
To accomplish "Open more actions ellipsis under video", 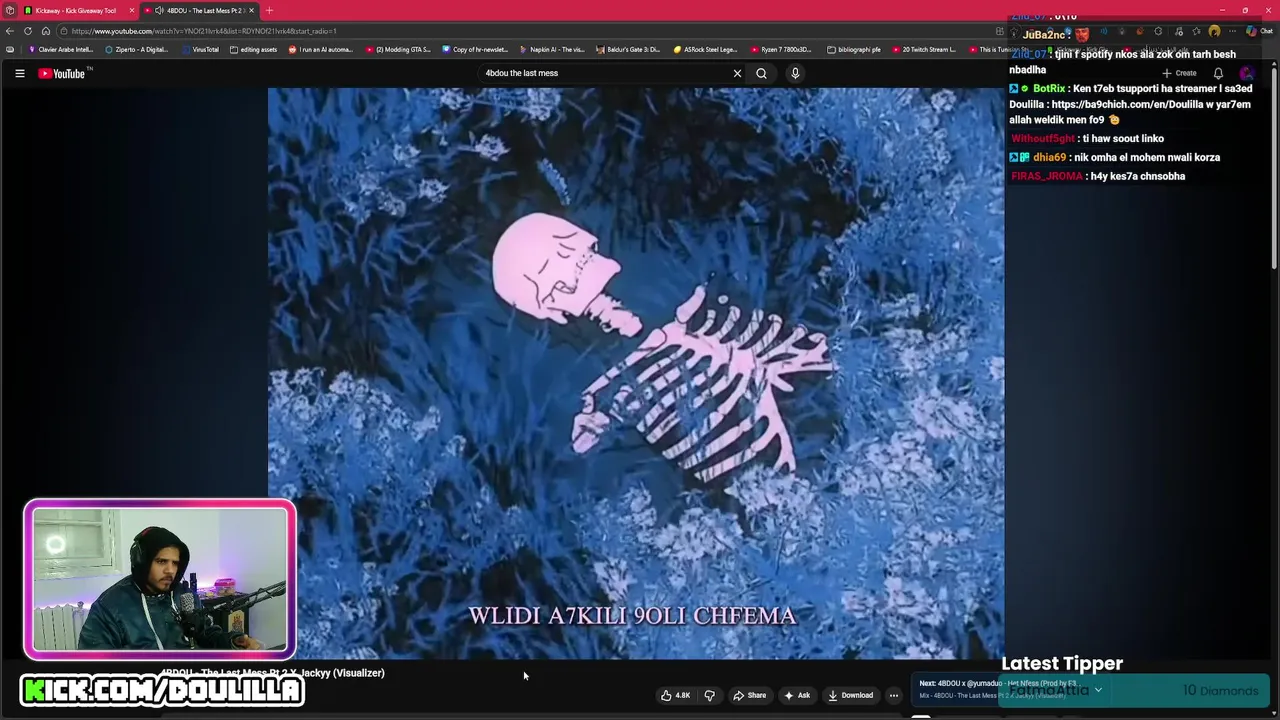I will (894, 695).
